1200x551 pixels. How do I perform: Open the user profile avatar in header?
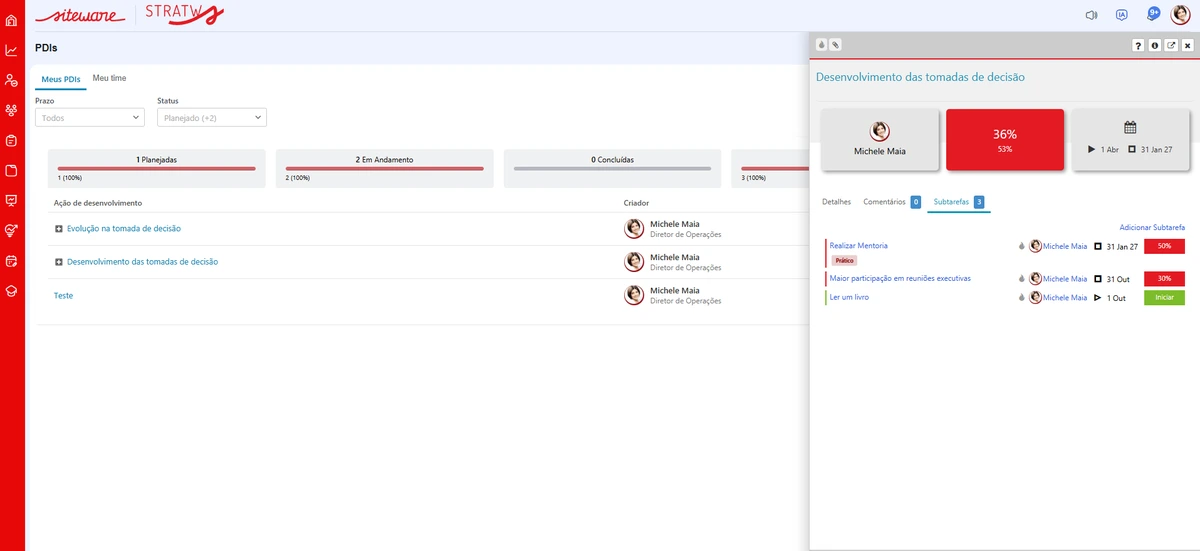click(1181, 15)
